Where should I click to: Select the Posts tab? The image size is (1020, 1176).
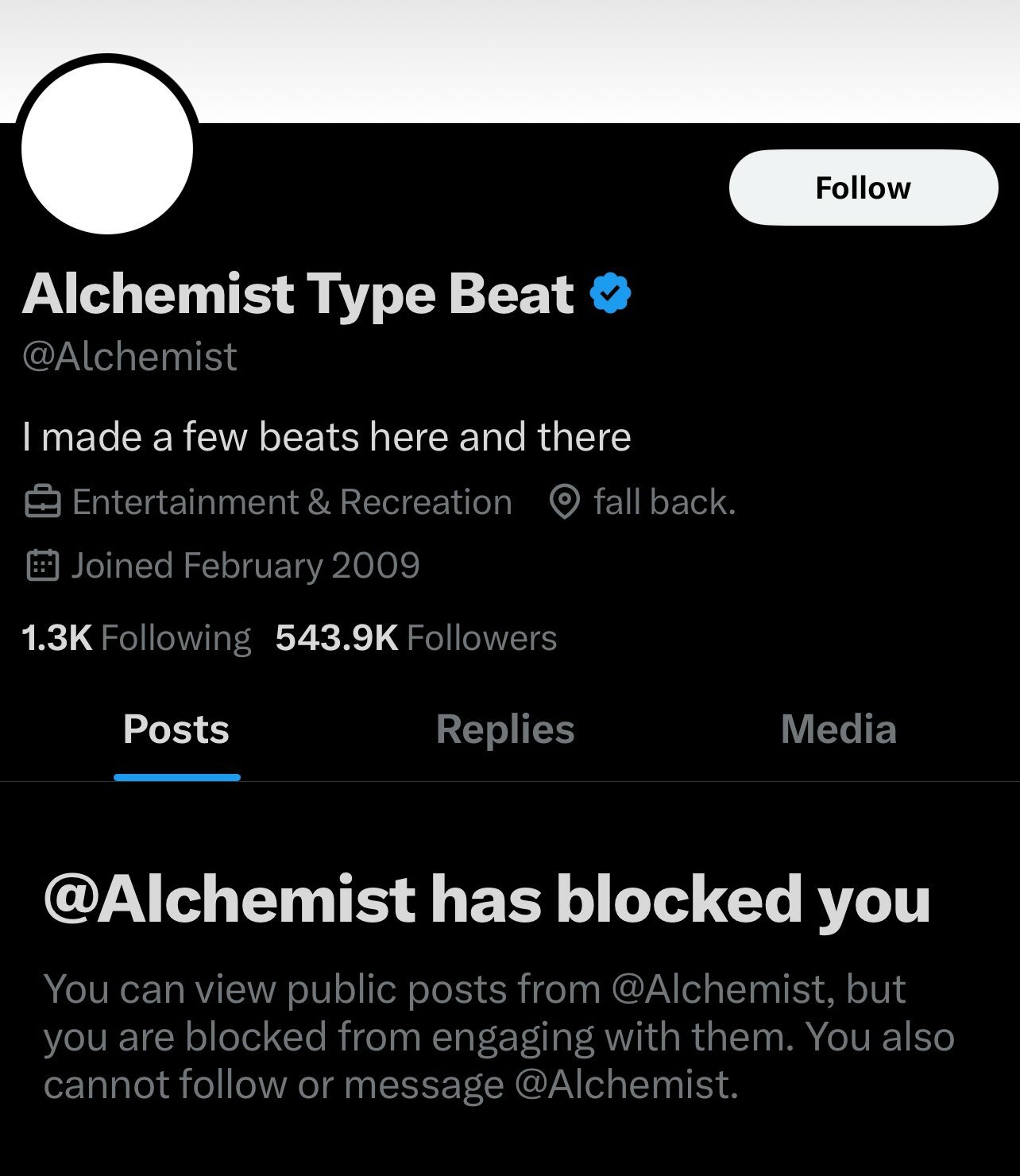[x=176, y=729]
